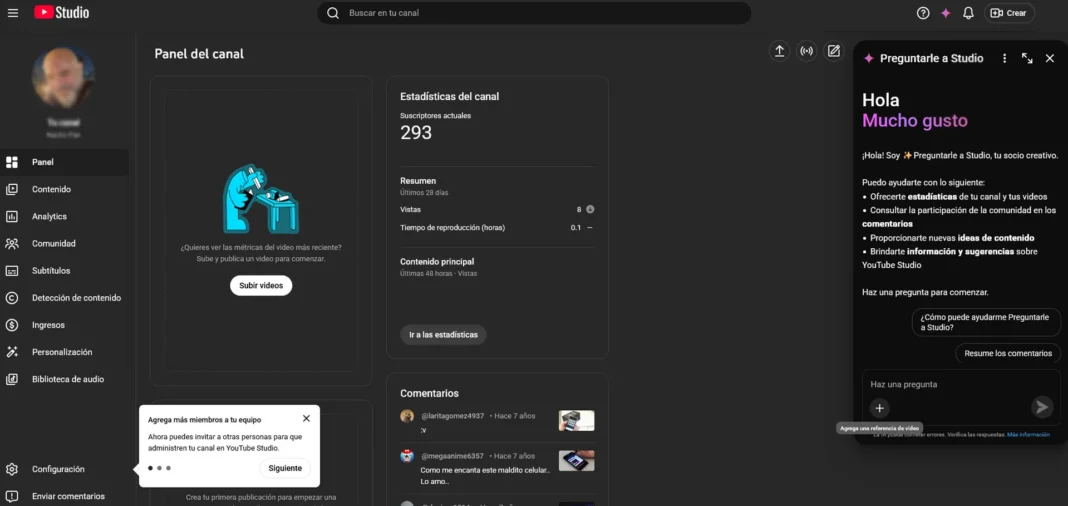Click the Vistas trend indicator icon
This screenshot has height=506, width=1068.
point(590,209)
